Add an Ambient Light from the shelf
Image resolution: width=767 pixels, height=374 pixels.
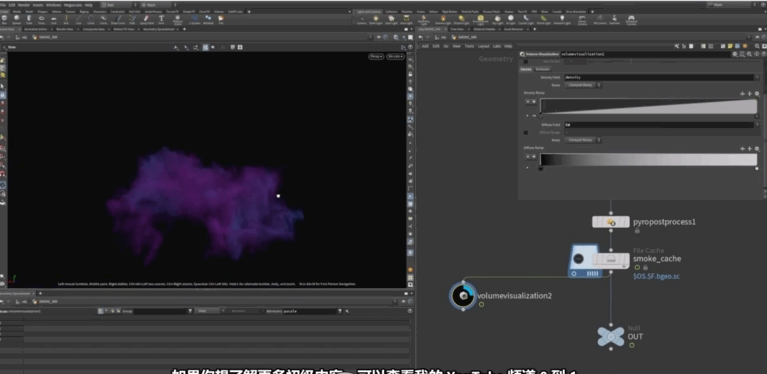(562, 20)
